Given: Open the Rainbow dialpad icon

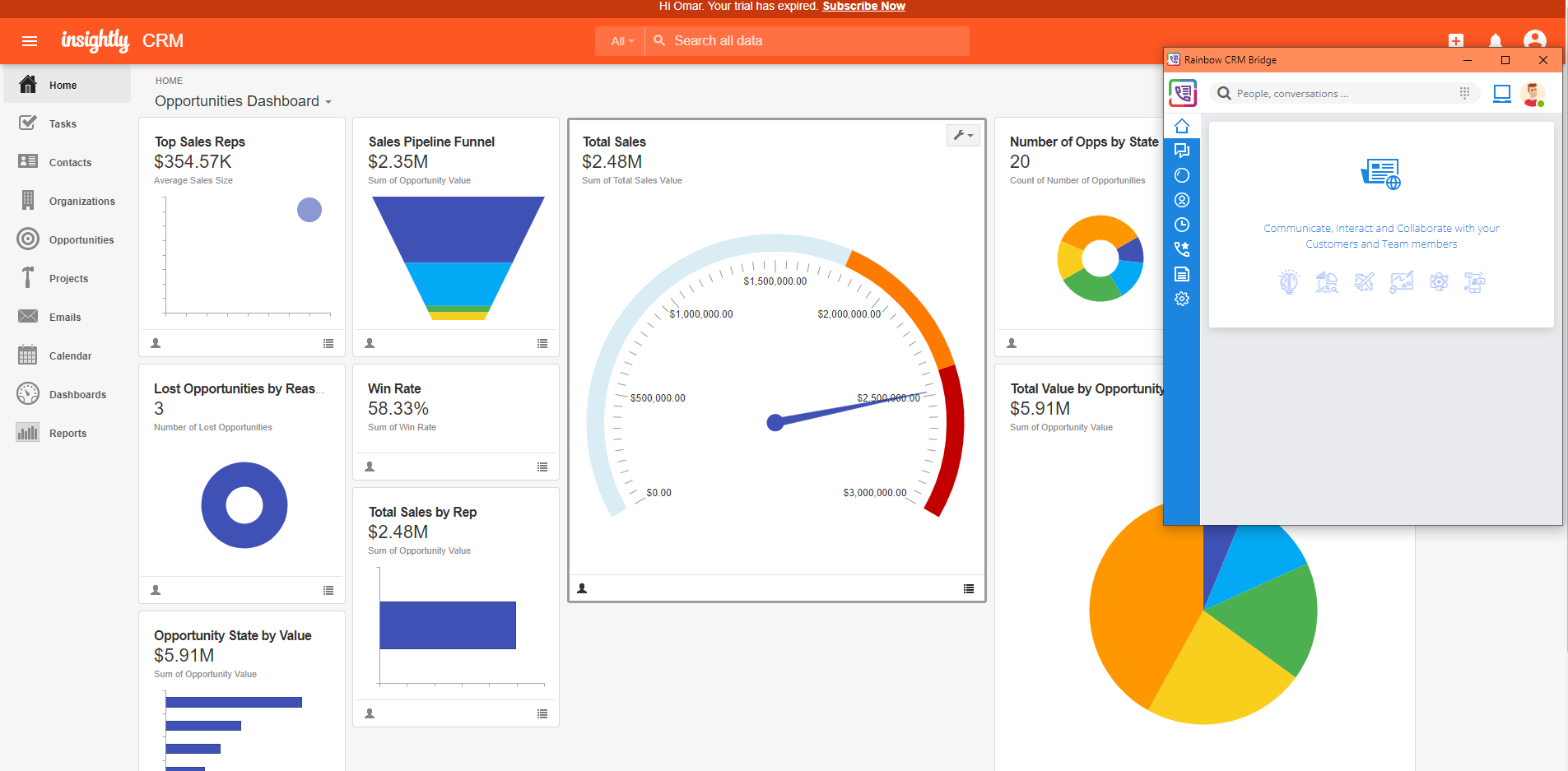Looking at the screenshot, I should [x=1464, y=93].
